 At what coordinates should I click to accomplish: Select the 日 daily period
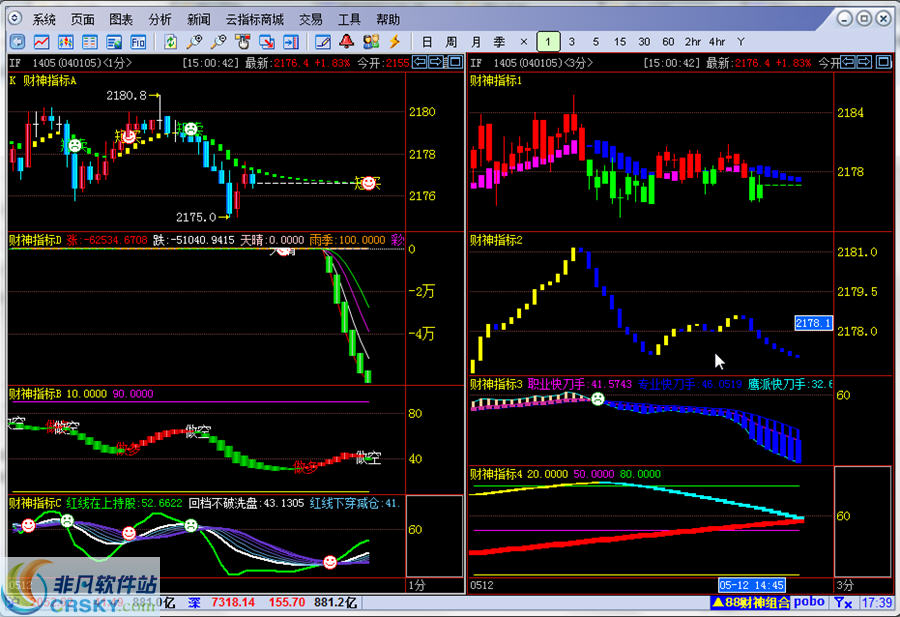[426, 41]
